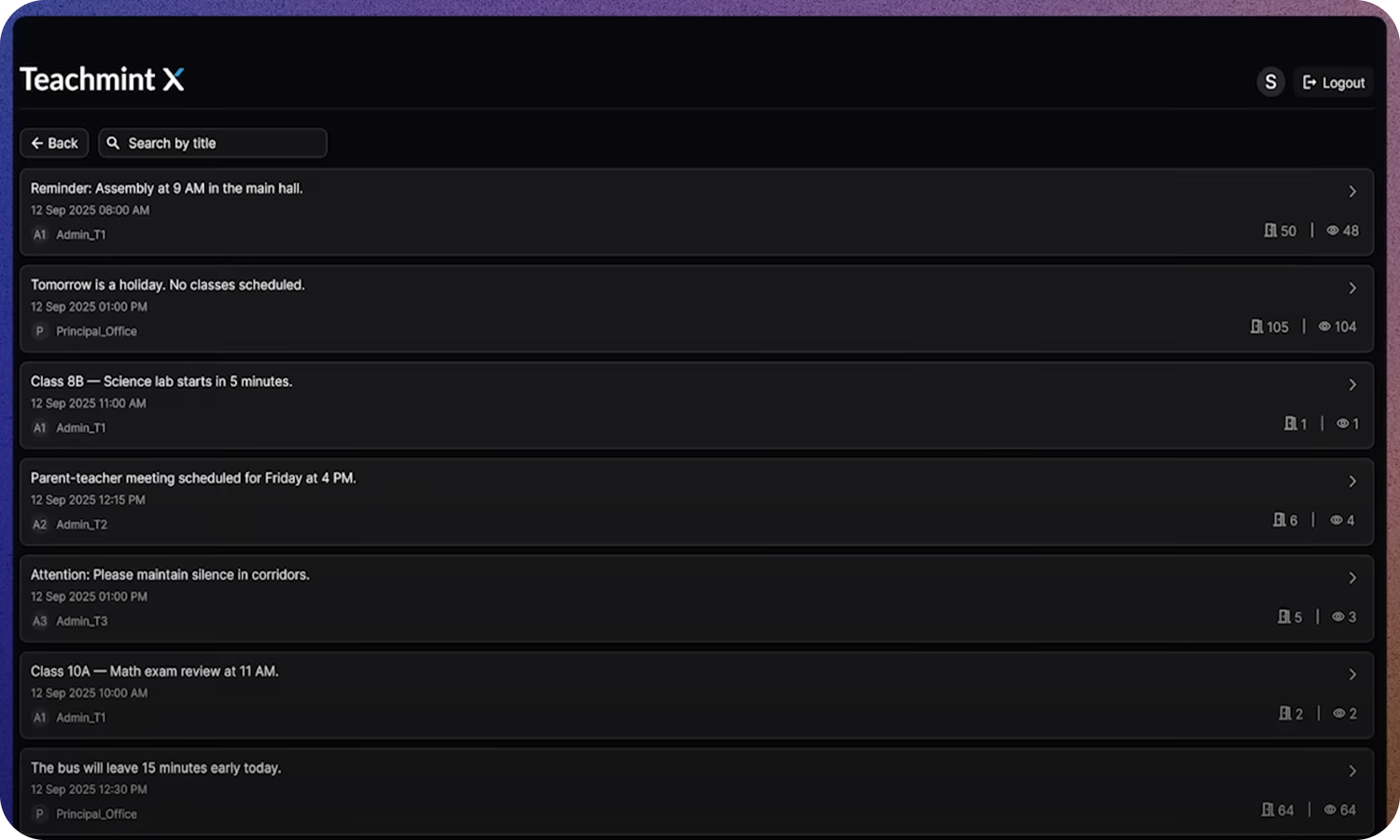
Task: Expand Parent-teacher meeting row chevron
Action: pos(1352,482)
